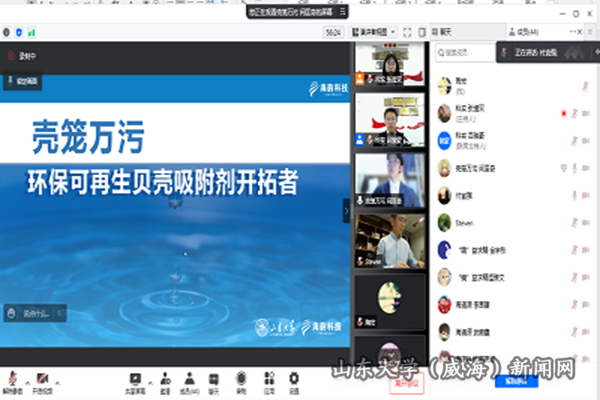This screenshot has width=600, height=400.
Task: Click Steven's muted microphone icon in member list
Action: pos(574,223)
